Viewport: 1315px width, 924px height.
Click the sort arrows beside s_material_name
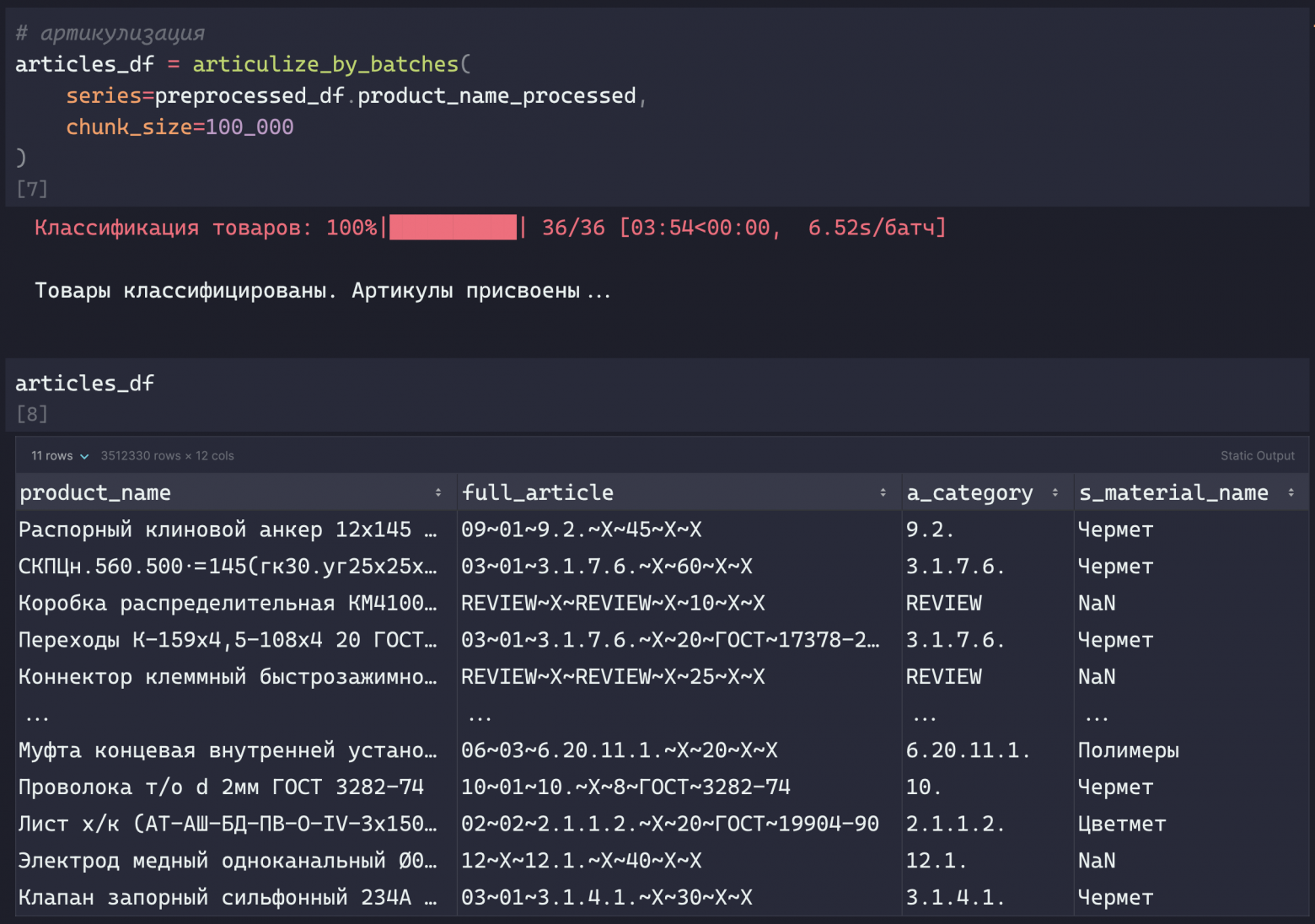pos(1291,492)
